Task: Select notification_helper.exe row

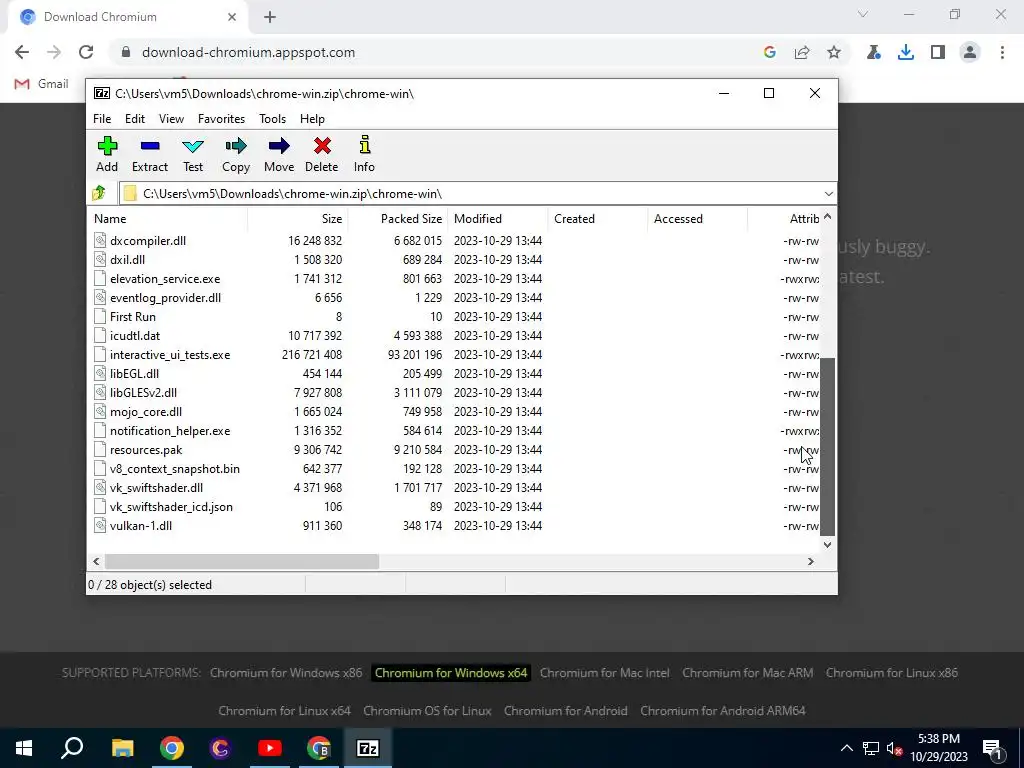Action: click(454, 431)
